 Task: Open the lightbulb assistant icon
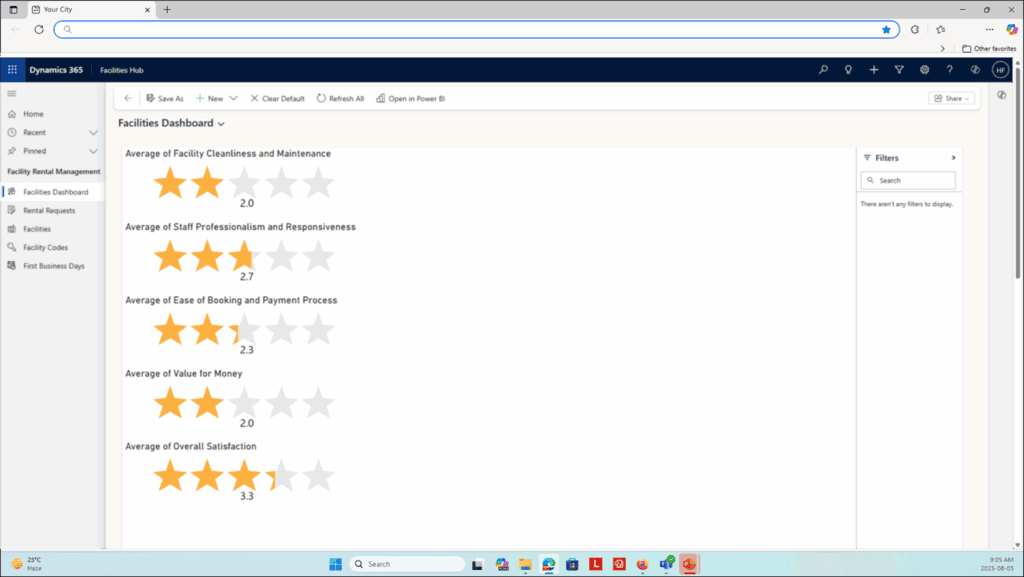tap(849, 70)
